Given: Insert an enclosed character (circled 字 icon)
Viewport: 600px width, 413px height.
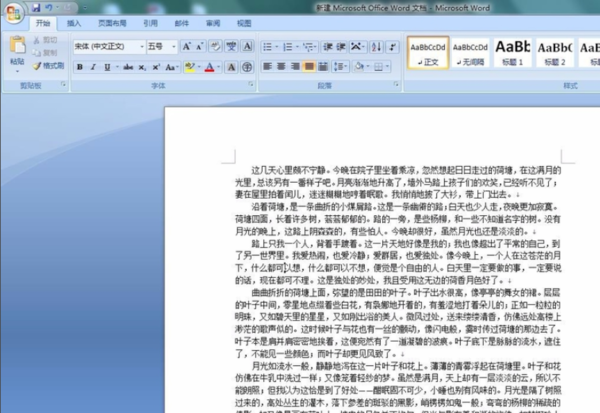Looking at the screenshot, I should click(247, 67).
